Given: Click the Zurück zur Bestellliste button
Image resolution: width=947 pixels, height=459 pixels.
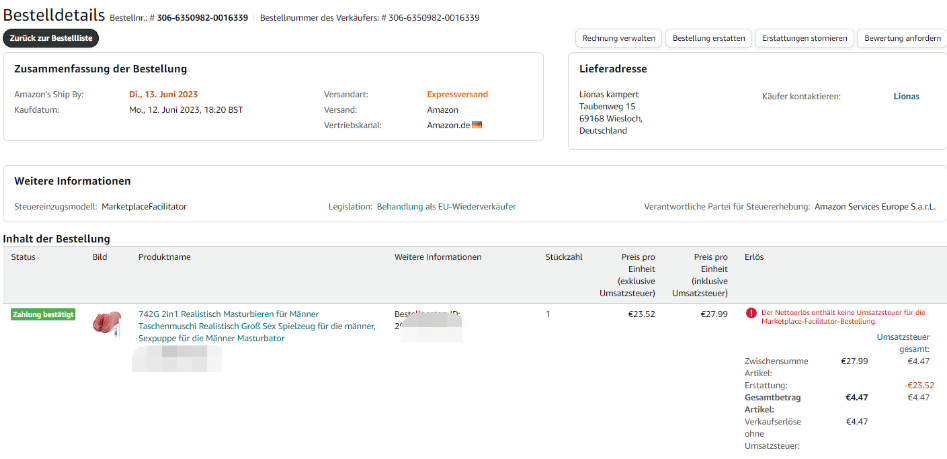Looking at the screenshot, I should coord(51,38).
